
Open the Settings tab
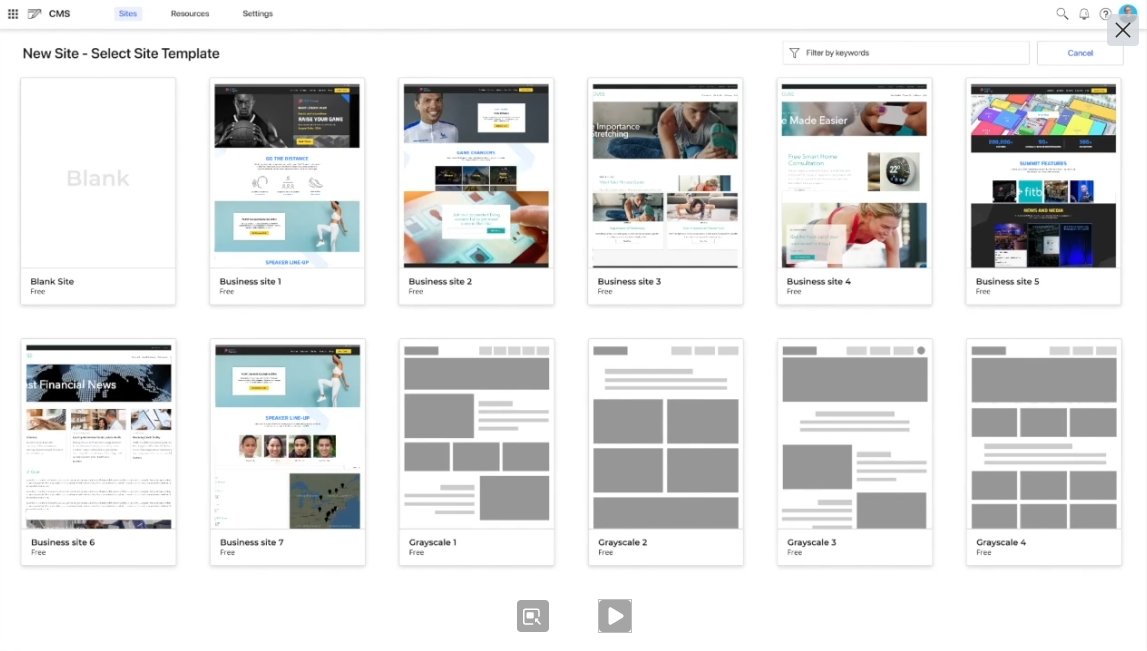point(257,14)
